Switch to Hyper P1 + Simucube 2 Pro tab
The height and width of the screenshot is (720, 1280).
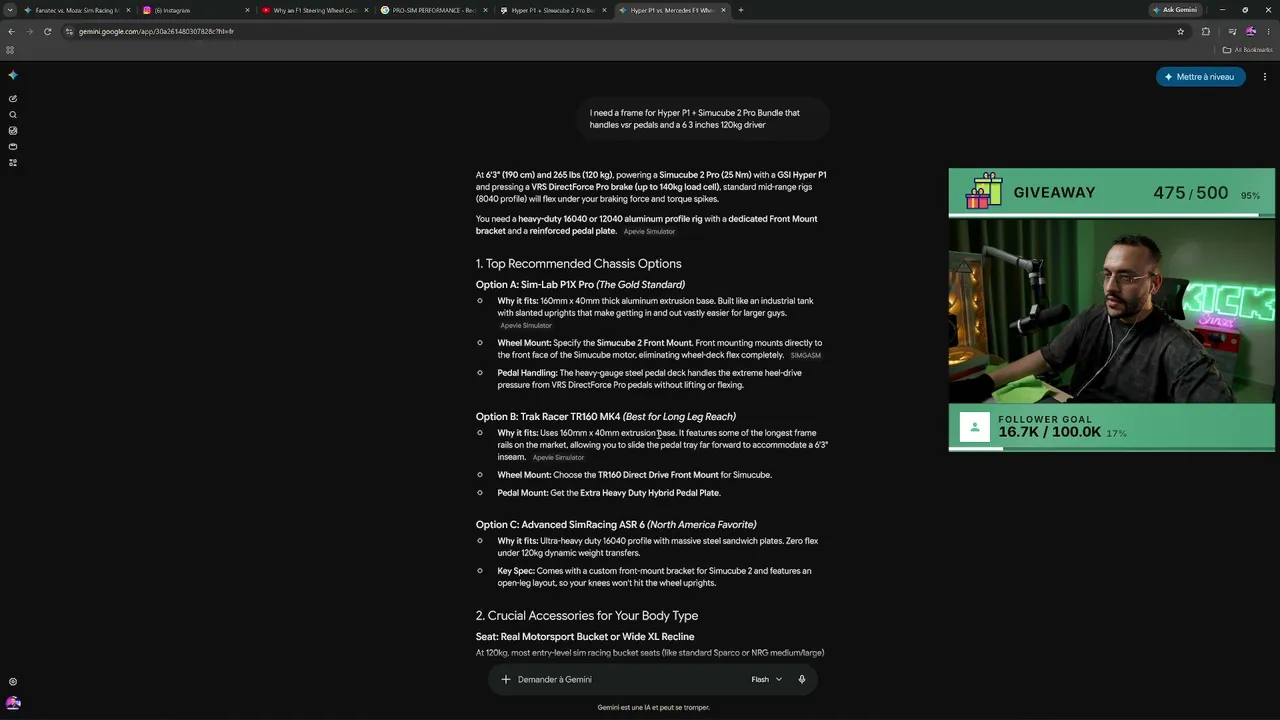[x=552, y=10]
